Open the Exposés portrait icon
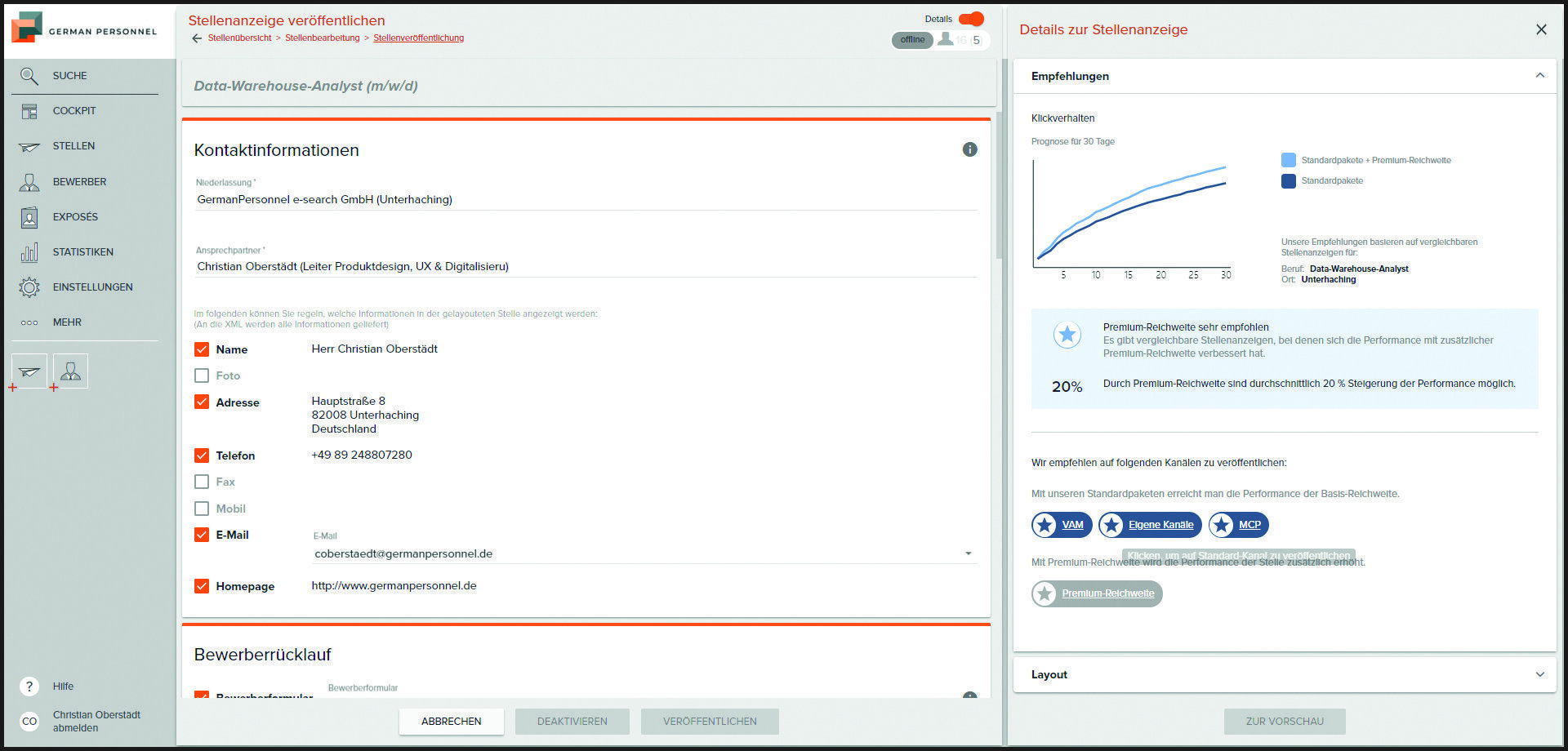Screen dimensions: 1568x751 [x=29, y=217]
